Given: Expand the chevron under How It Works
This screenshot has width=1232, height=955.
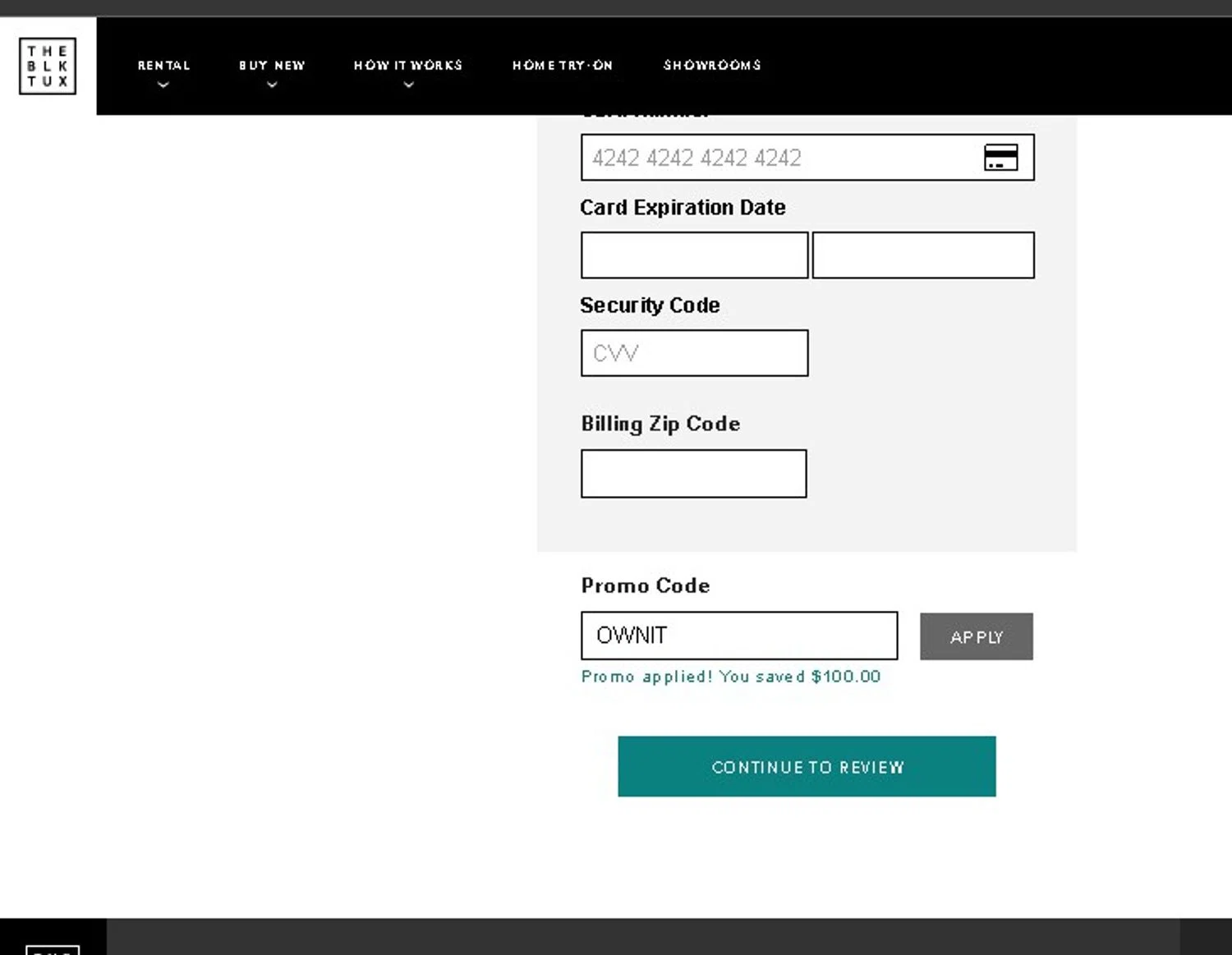Looking at the screenshot, I should 408,85.
